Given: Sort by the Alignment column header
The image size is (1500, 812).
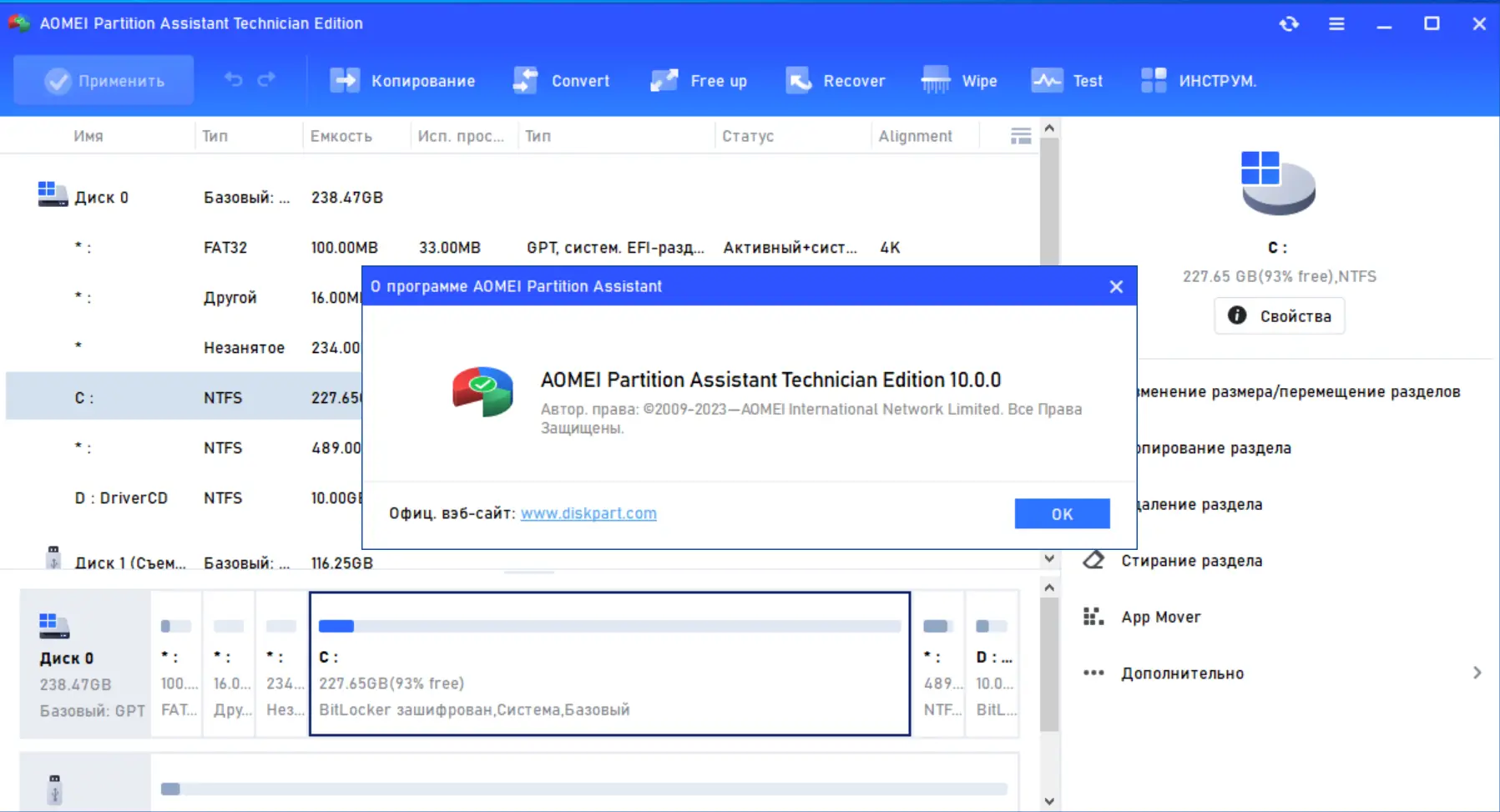Looking at the screenshot, I should pyautogui.click(x=915, y=136).
